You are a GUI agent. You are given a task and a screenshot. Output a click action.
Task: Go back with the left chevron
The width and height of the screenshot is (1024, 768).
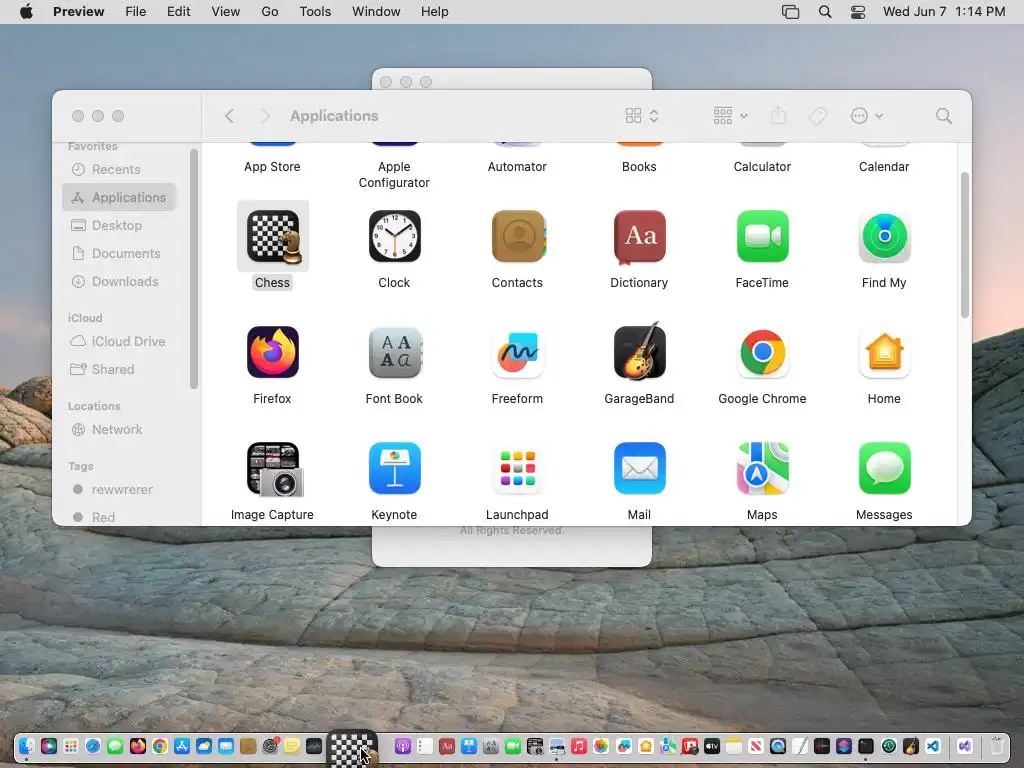pos(229,116)
